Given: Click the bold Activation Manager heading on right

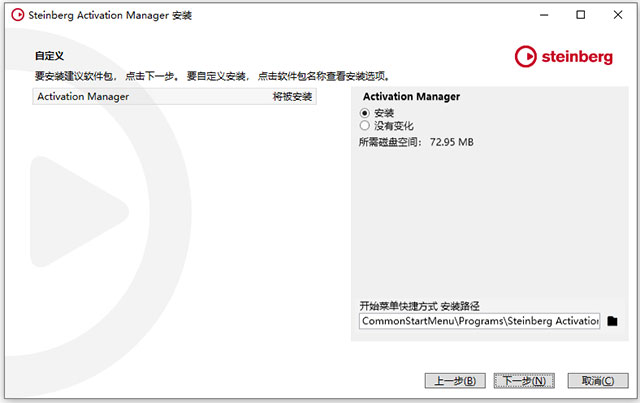Looking at the screenshot, I should 411,97.
